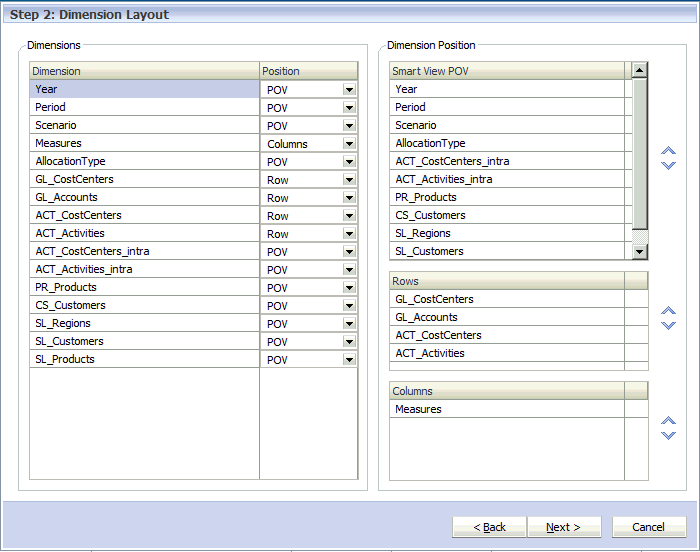700x552 pixels.
Task: Select GL_CostCenters in Dimensions table
Action: [x=144, y=179]
